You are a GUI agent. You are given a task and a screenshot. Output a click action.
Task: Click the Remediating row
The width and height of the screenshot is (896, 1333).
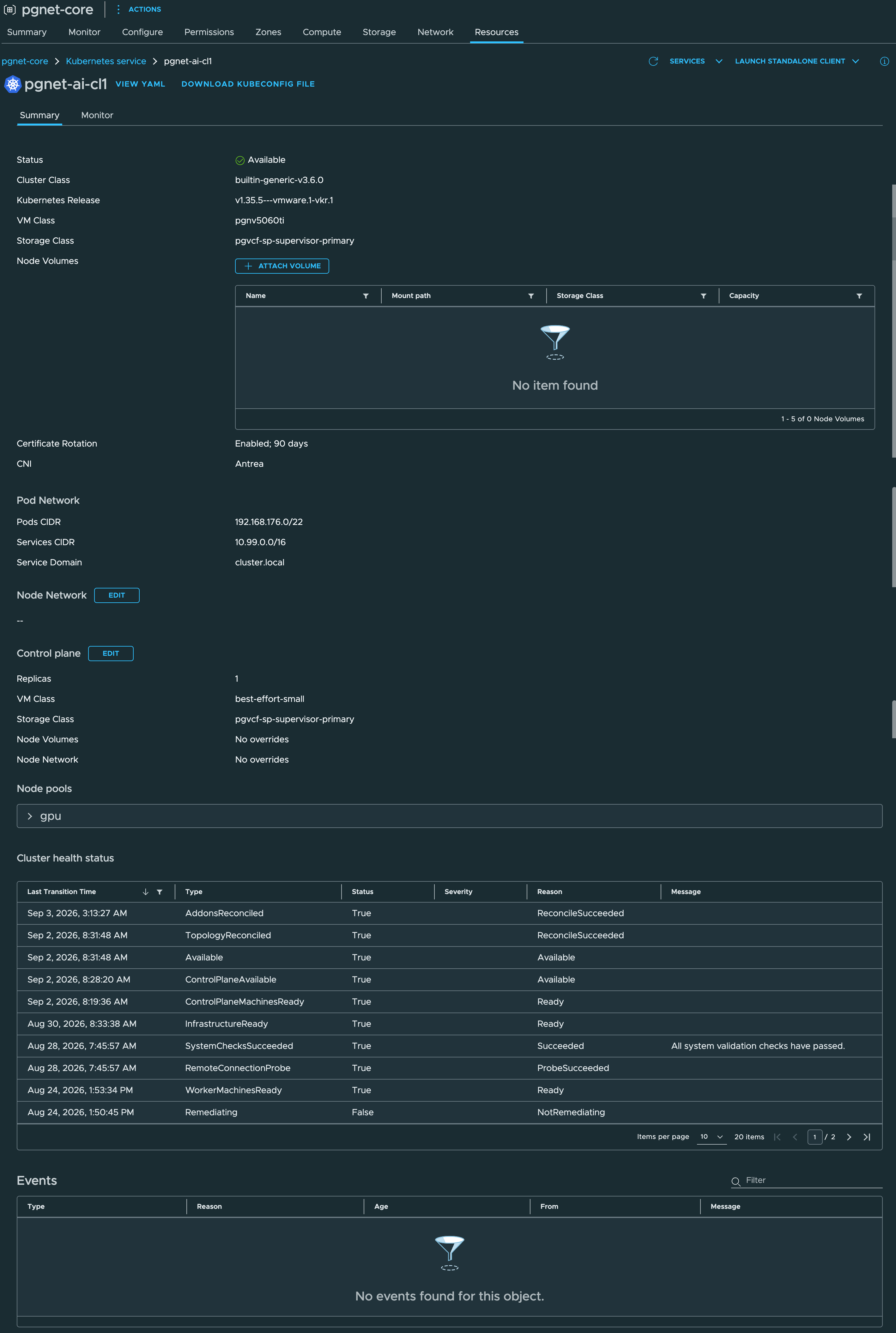tap(449, 1112)
